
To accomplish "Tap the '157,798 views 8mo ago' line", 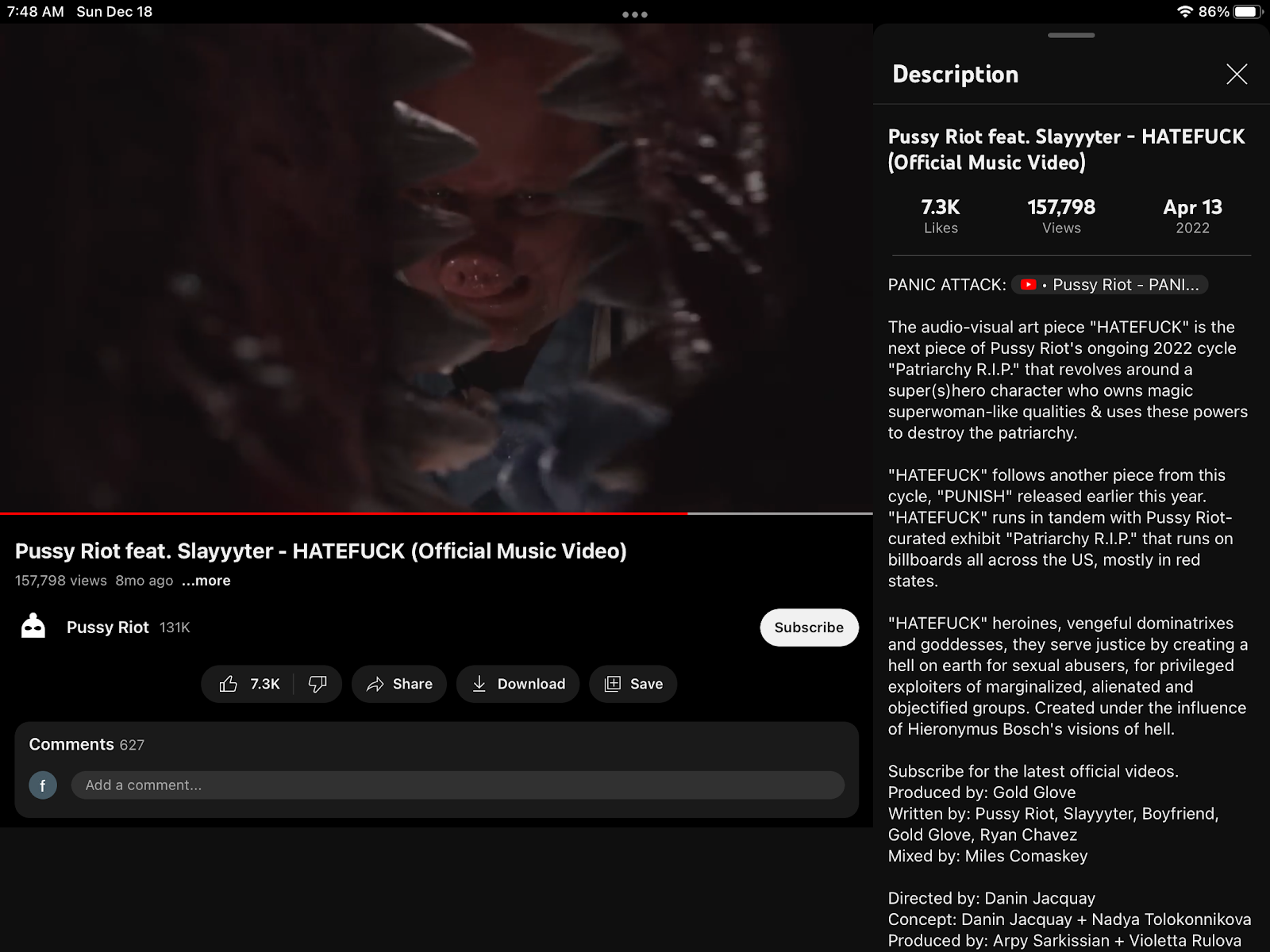I will 94,581.
